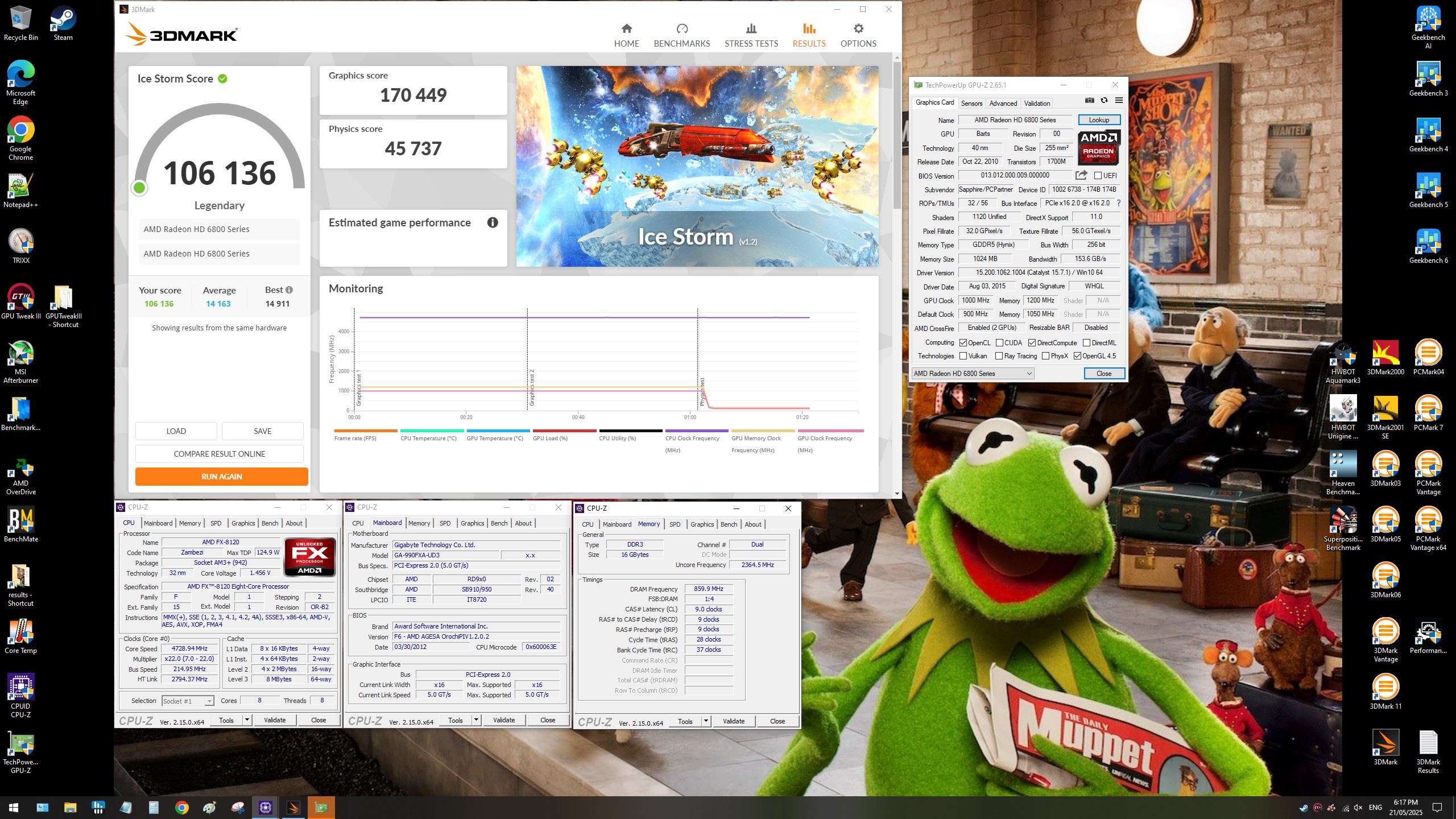Toggle the CUDA checkbox
The height and width of the screenshot is (819, 1456).
click(999, 343)
